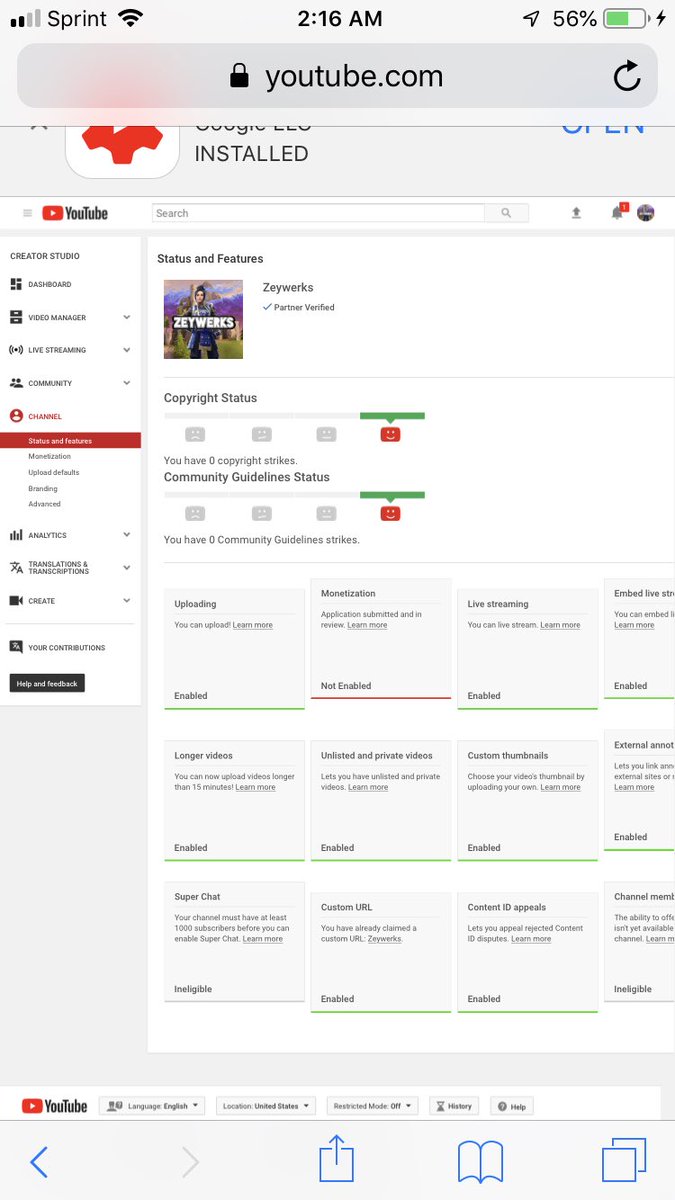Click Learn more under Content ID appeals
This screenshot has width=675, height=1200.
tap(531, 939)
